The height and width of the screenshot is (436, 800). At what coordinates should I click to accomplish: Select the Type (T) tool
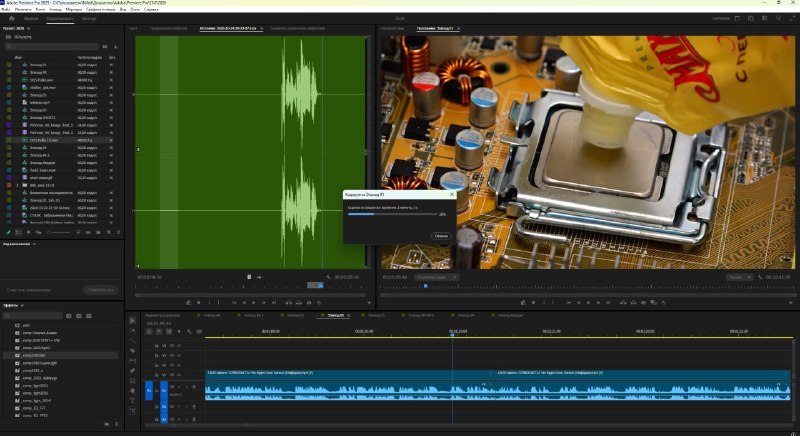point(133,401)
